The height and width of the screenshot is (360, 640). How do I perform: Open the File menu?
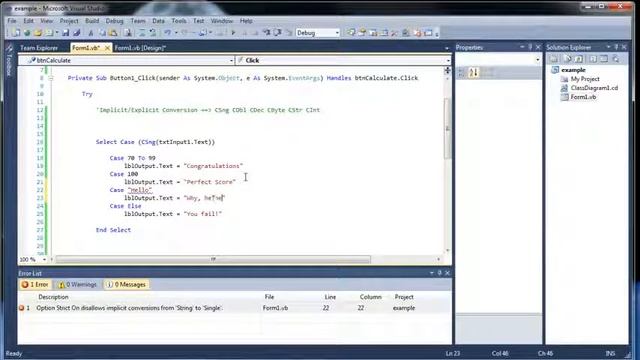pos(12,20)
